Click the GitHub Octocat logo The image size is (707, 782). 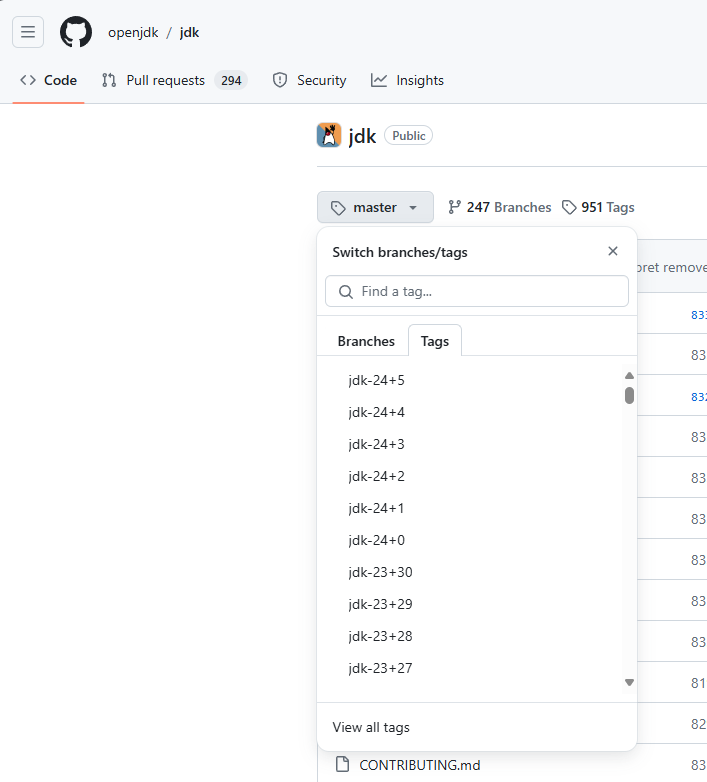(76, 32)
